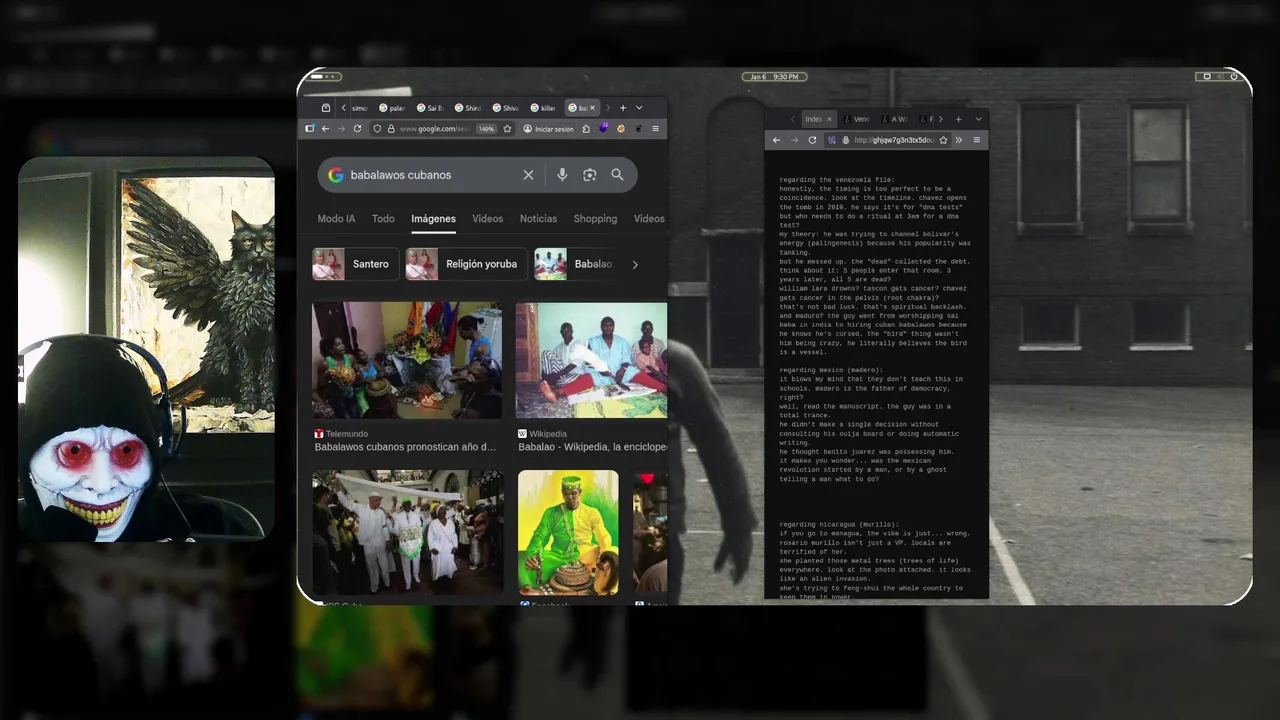Reset the 140% zoom indicator
Viewport: 1280px width, 720px height.
(x=486, y=129)
